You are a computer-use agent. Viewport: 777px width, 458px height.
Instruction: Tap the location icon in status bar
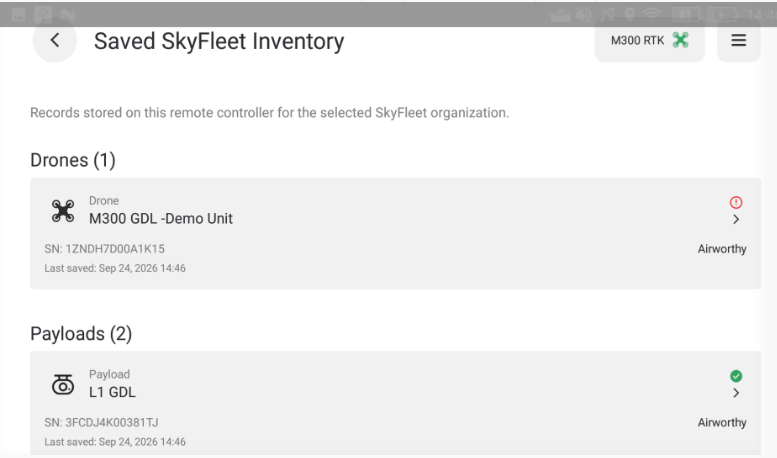[630, 14]
